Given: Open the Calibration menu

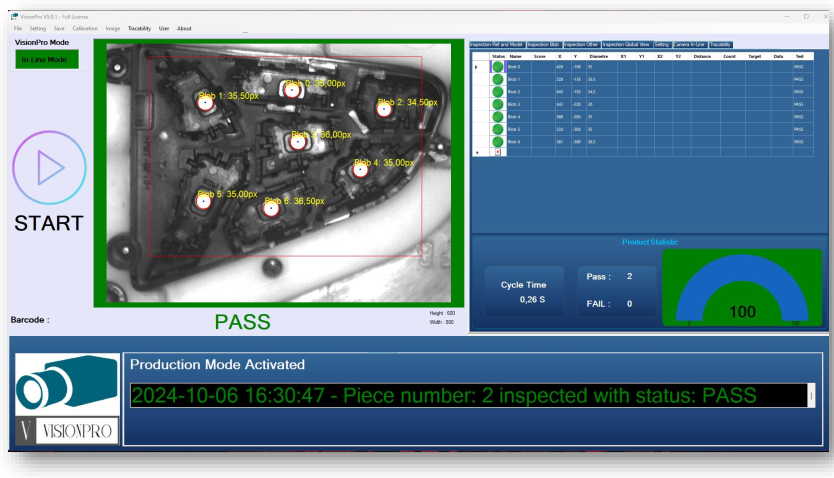Looking at the screenshot, I should click(85, 28).
